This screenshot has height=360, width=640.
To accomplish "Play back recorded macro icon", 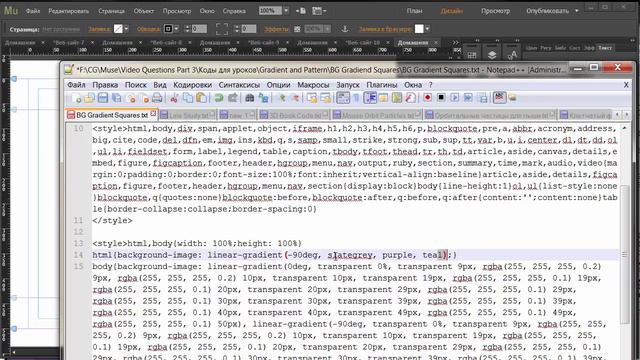I will click(x=455, y=98).
